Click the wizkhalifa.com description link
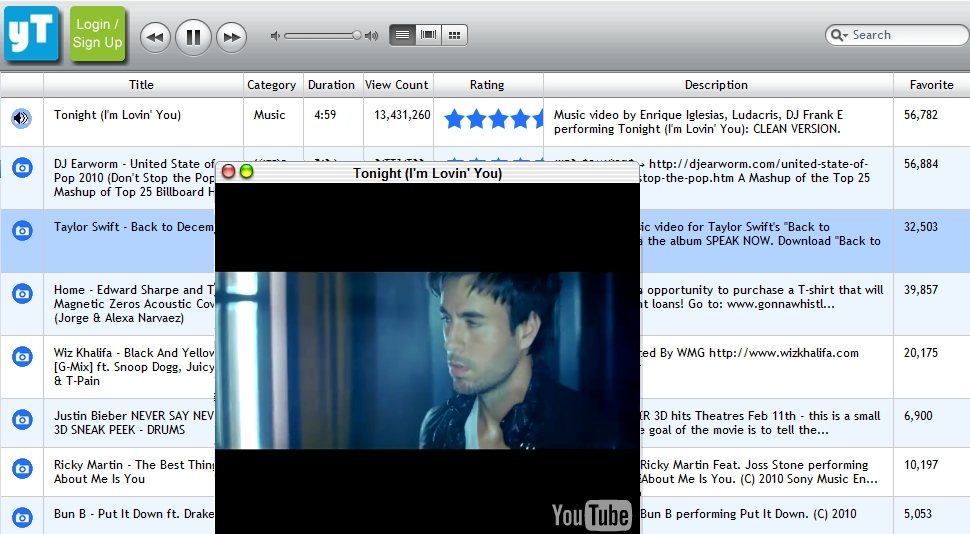The width and height of the screenshot is (970, 534). pyautogui.click(x=784, y=353)
